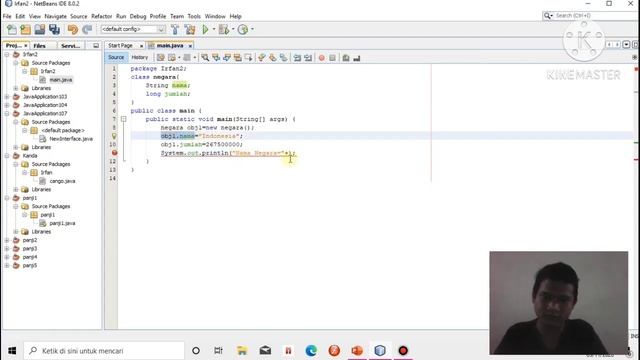Click the Undo arrow icon
The width and height of the screenshot is (640, 360).
[x=73, y=29]
